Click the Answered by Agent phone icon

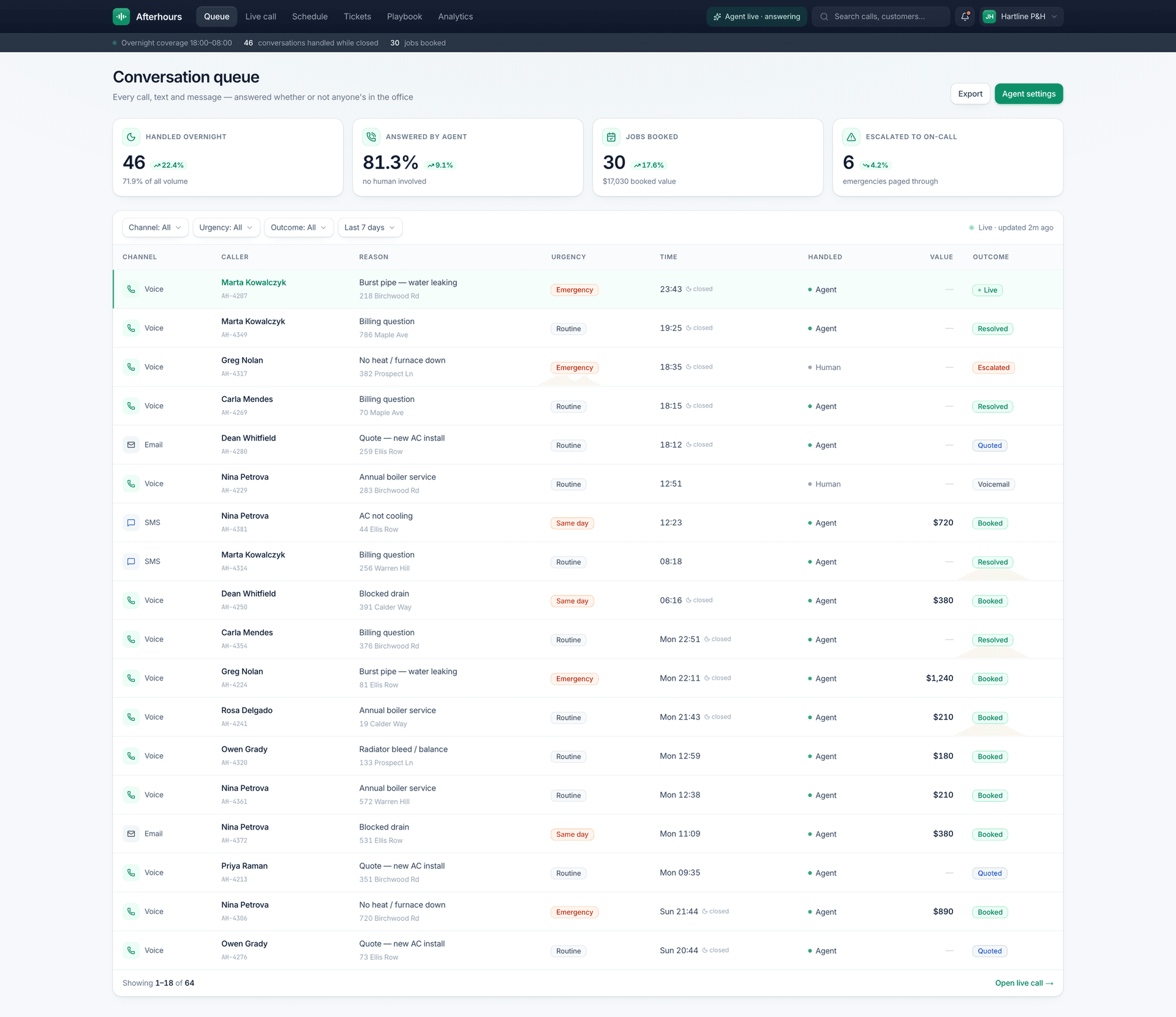371,137
